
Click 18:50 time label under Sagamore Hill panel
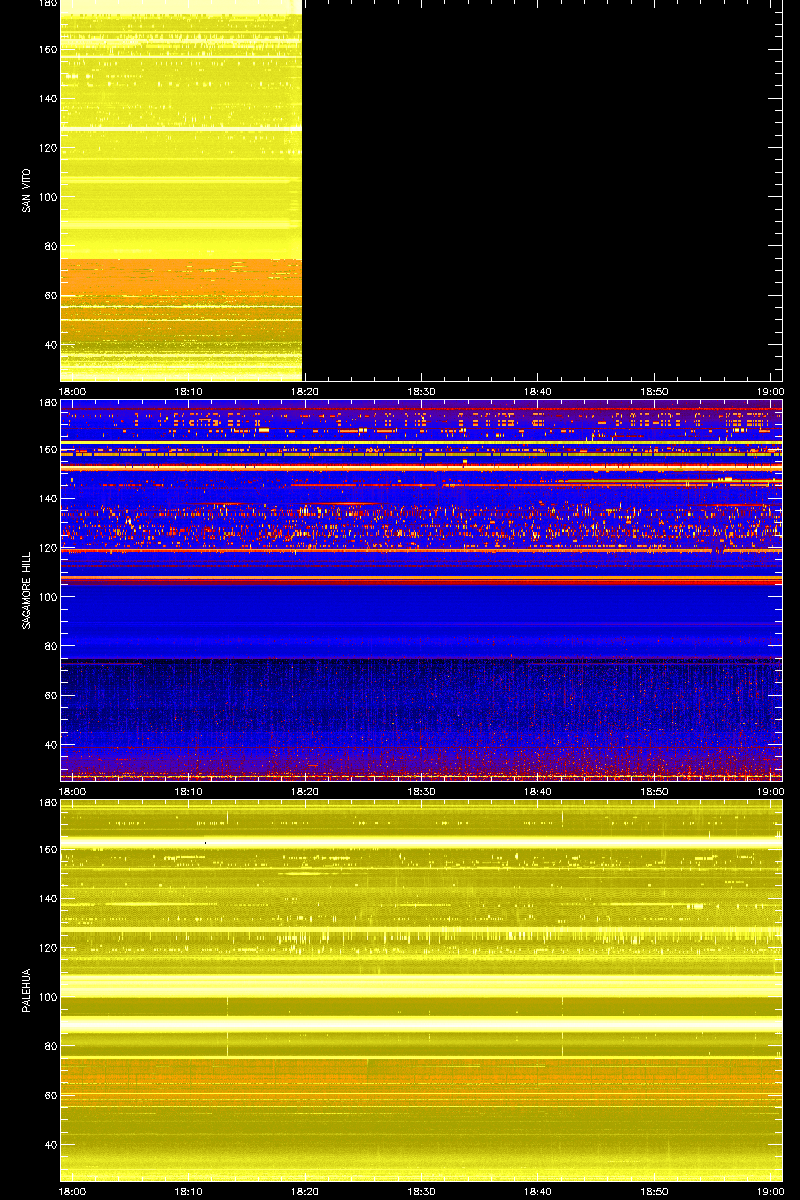pos(655,791)
